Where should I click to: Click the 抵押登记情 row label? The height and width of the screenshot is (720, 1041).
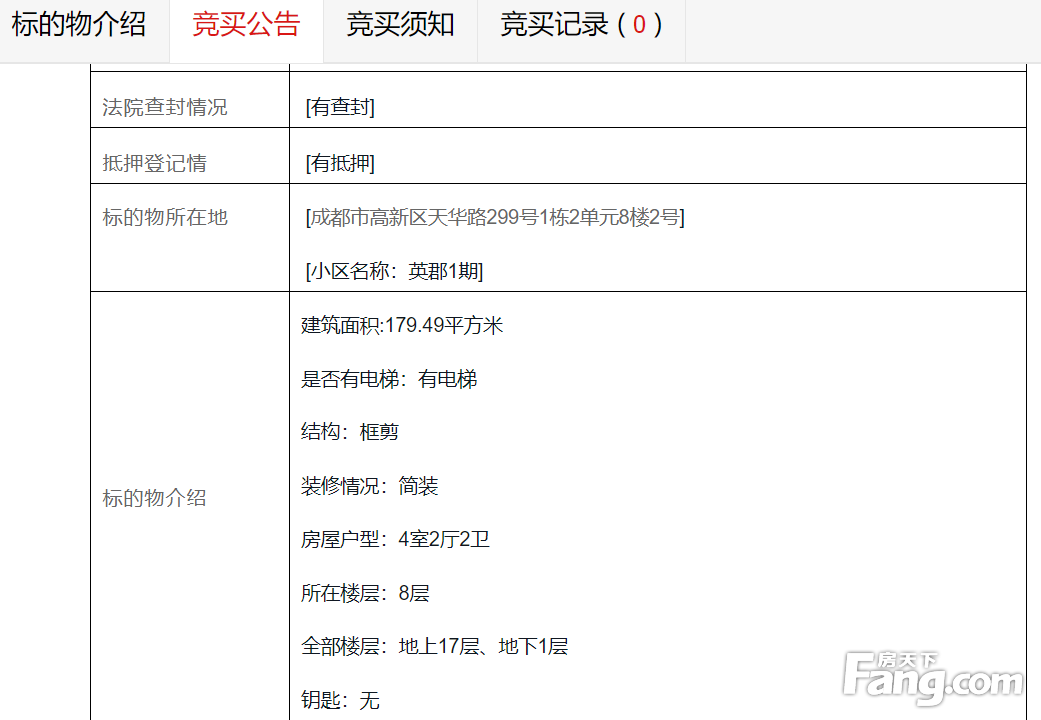click(x=155, y=163)
